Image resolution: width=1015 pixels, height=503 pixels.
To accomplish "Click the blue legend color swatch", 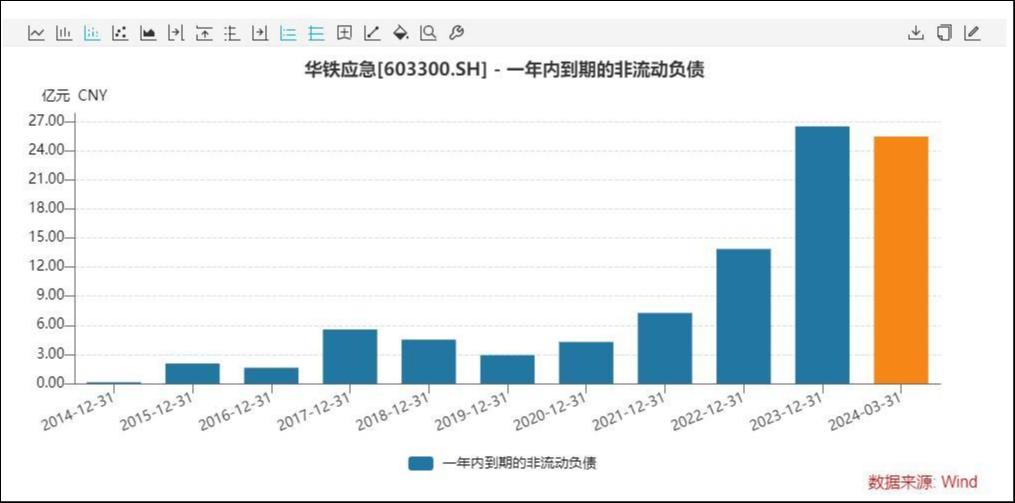I will tap(420, 463).
